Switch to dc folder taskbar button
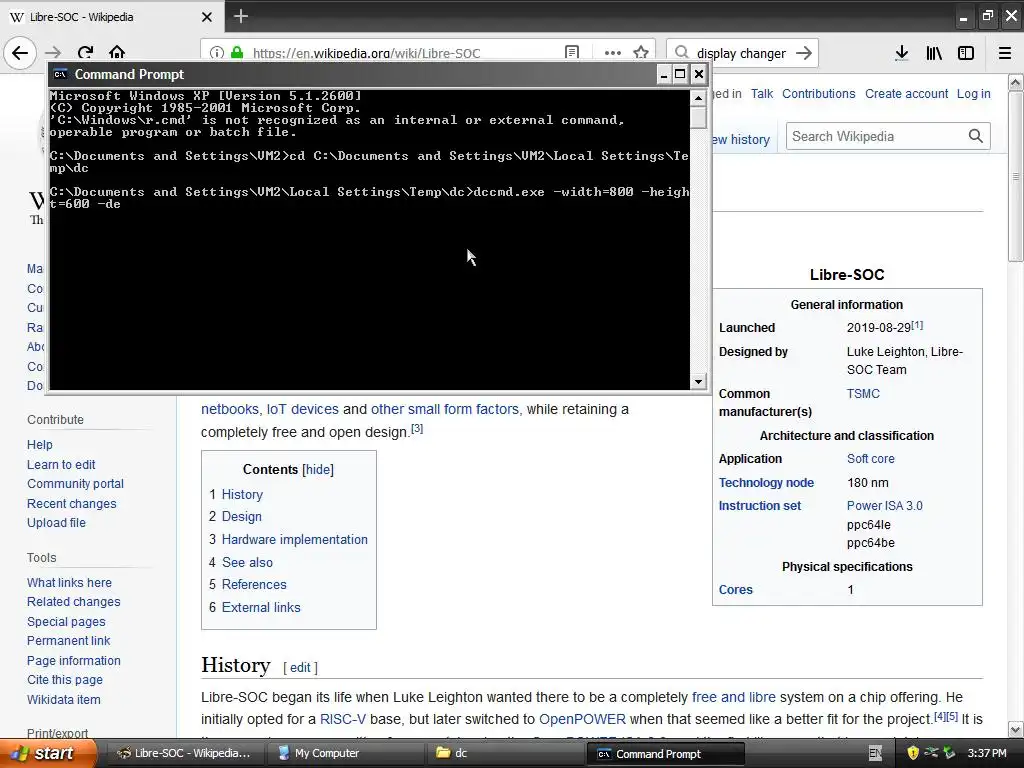This screenshot has width=1024, height=768. coord(505,753)
